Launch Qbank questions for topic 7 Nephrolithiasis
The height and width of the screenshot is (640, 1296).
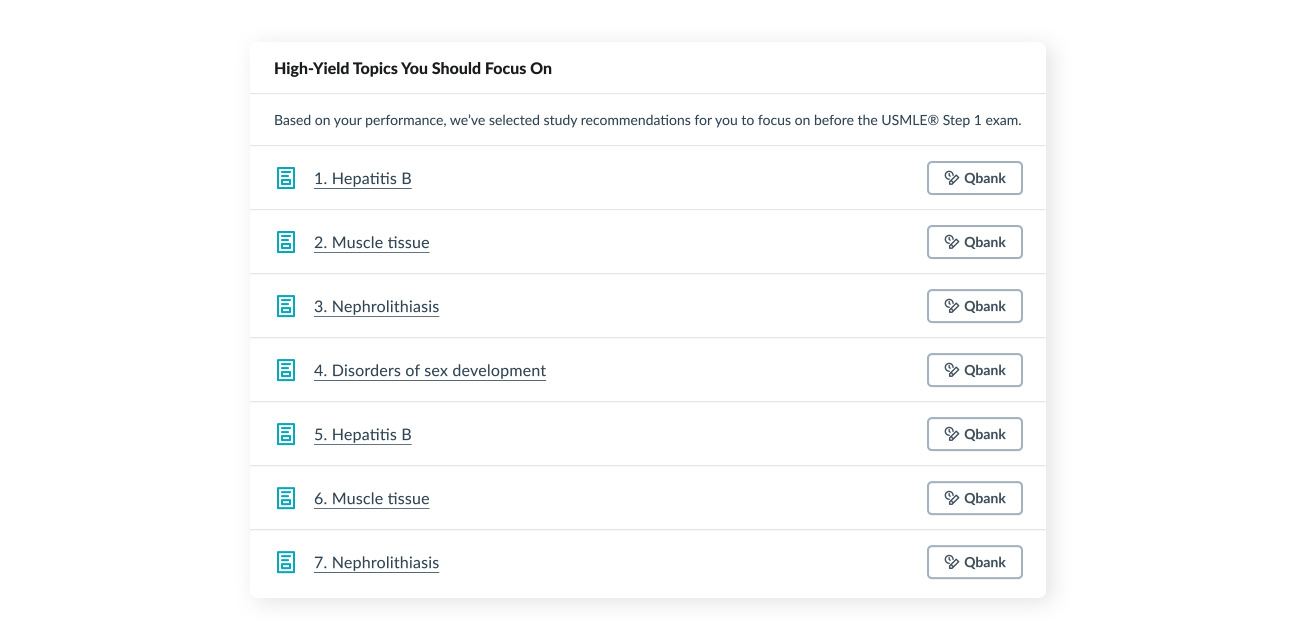point(974,562)
